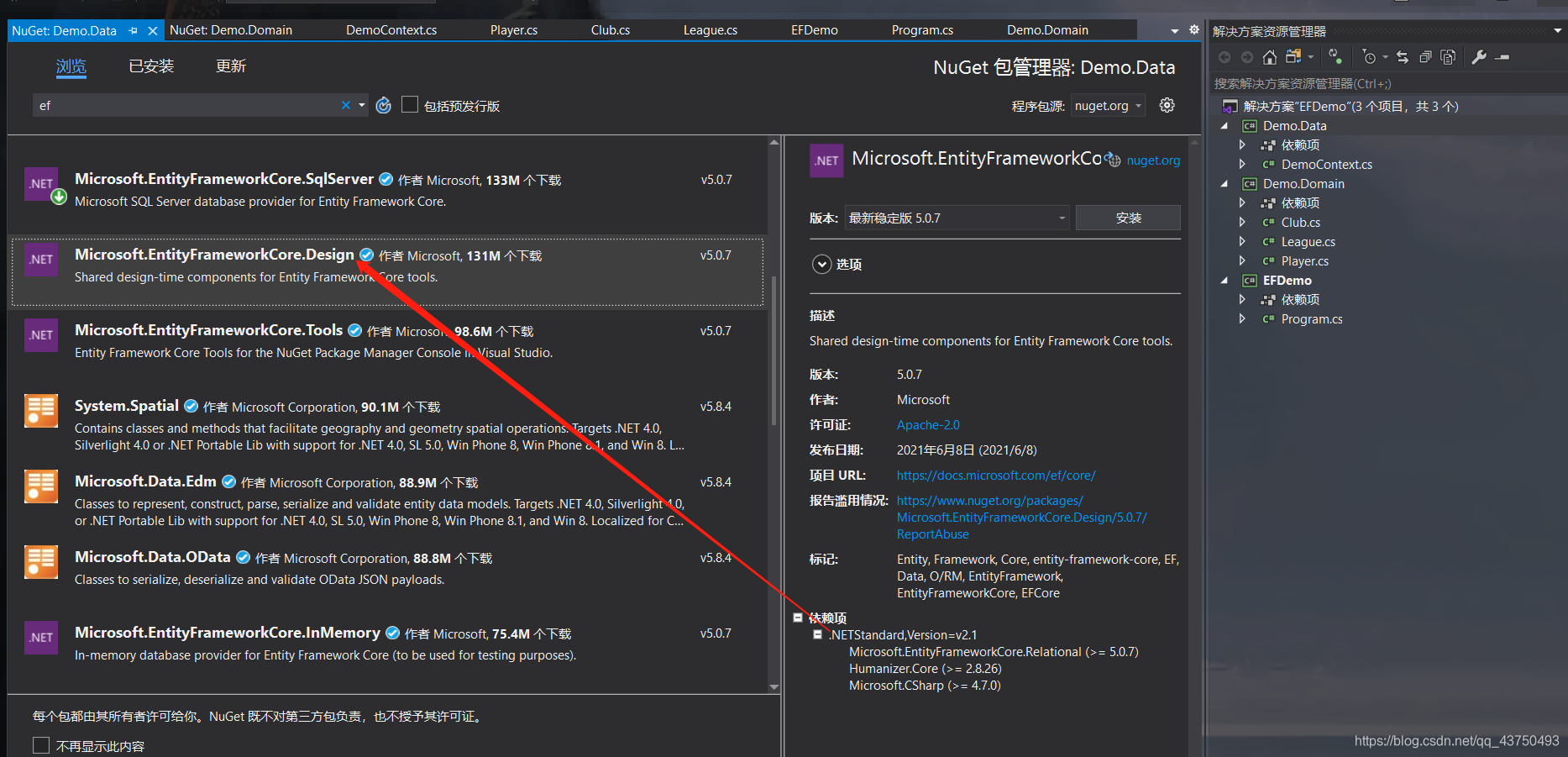Viewport: 1568px width, 757px height.
Task: Expand the Options section chevron
Action: 821,265
